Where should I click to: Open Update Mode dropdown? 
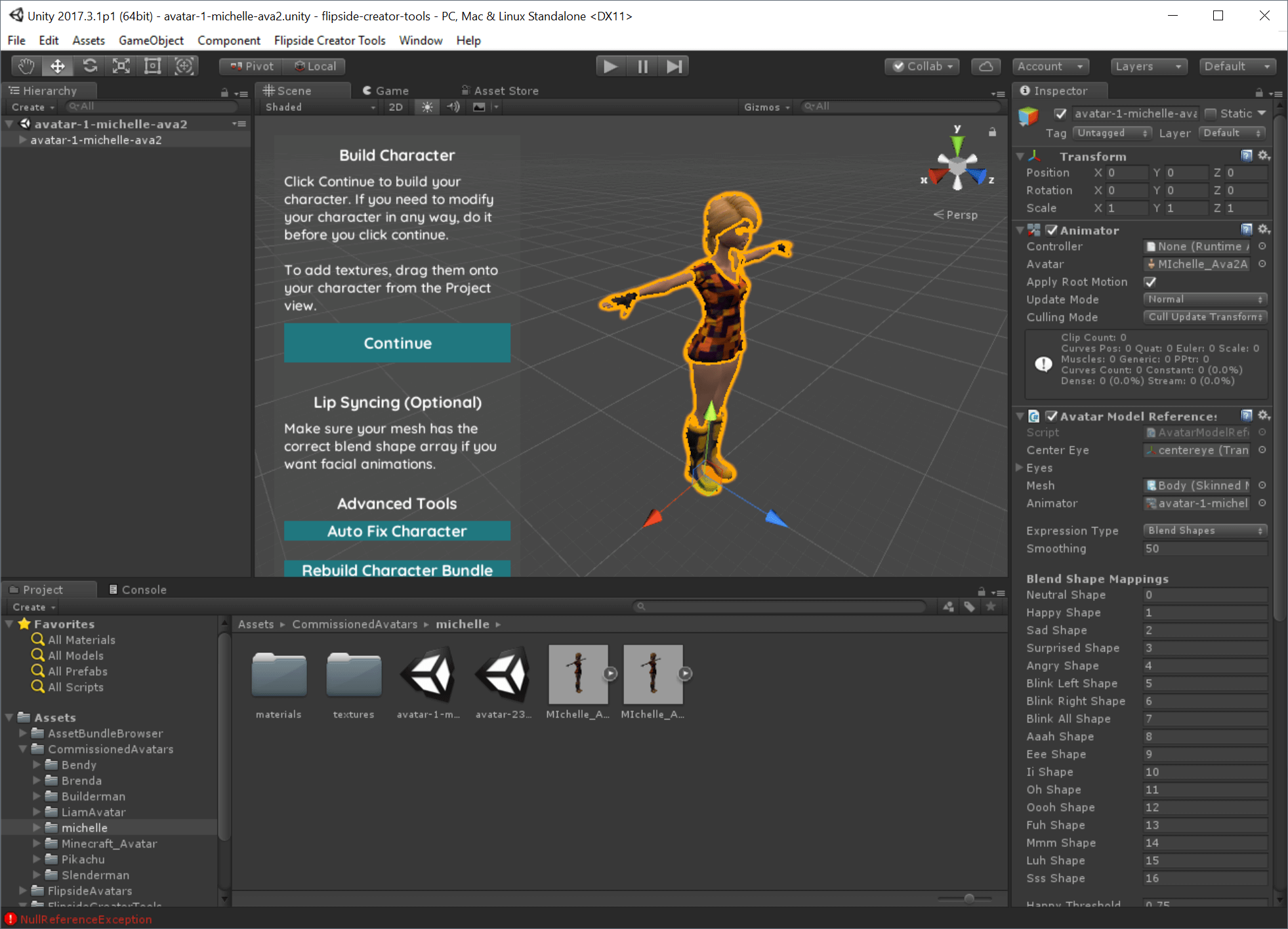pos(1205,299)
